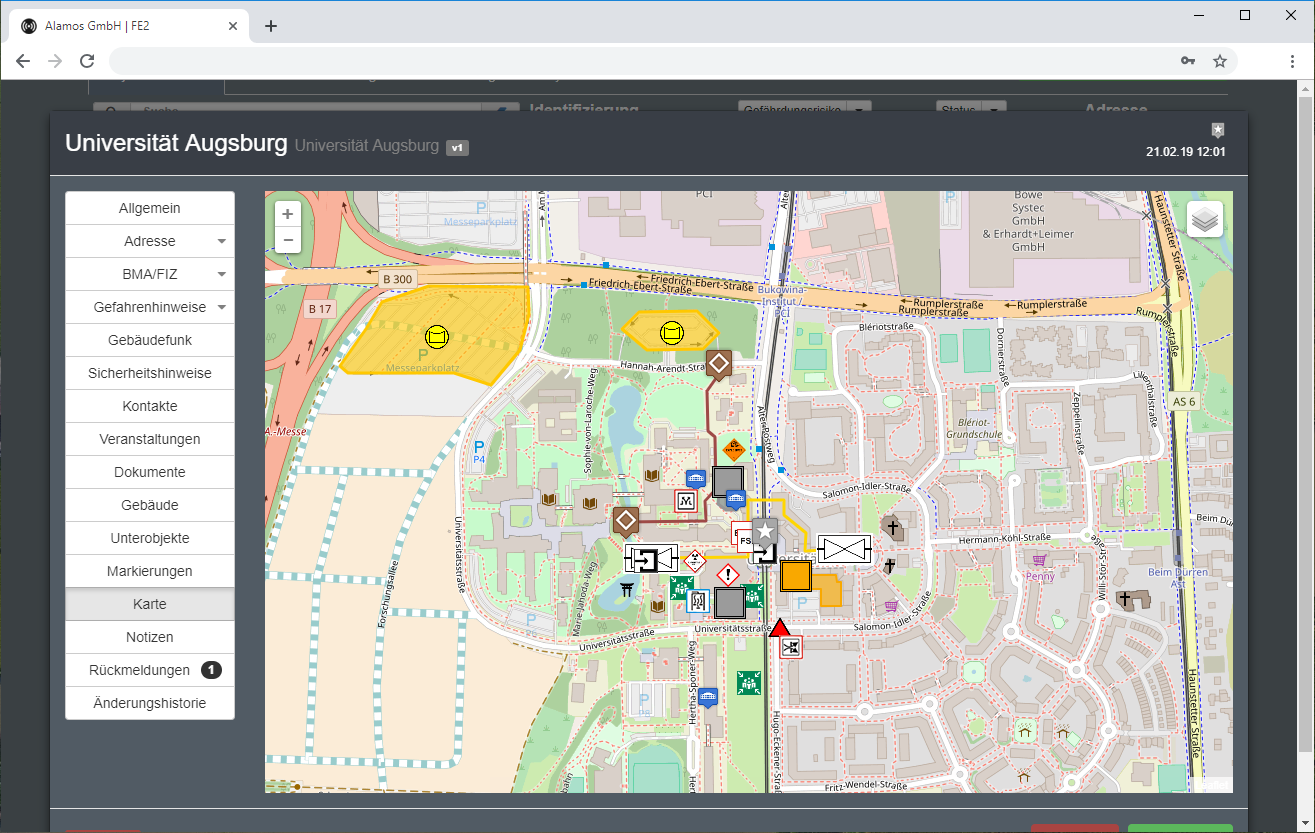The image size is (1315, 833).
Task: Click the crossed-rectangle tactical symbol near Hermann-Köhl-Straße
Action: [844, 548]
